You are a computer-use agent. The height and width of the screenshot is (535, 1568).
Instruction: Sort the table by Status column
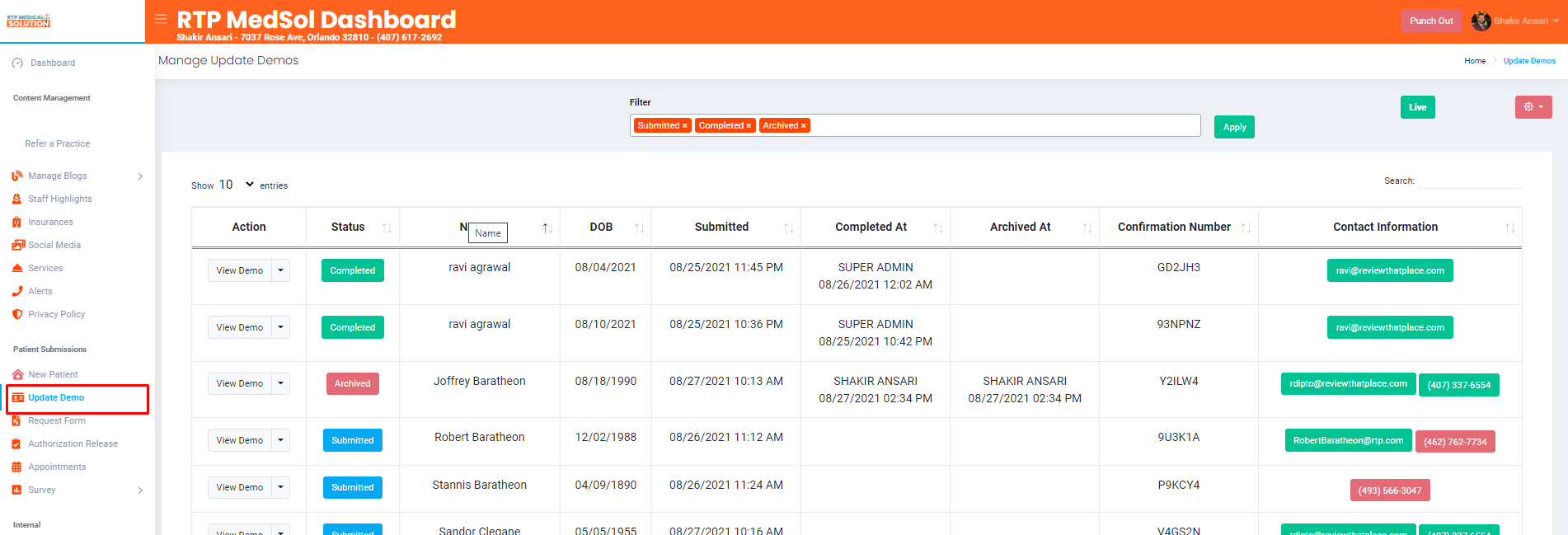pyautogui.click(x=353, y=227)
